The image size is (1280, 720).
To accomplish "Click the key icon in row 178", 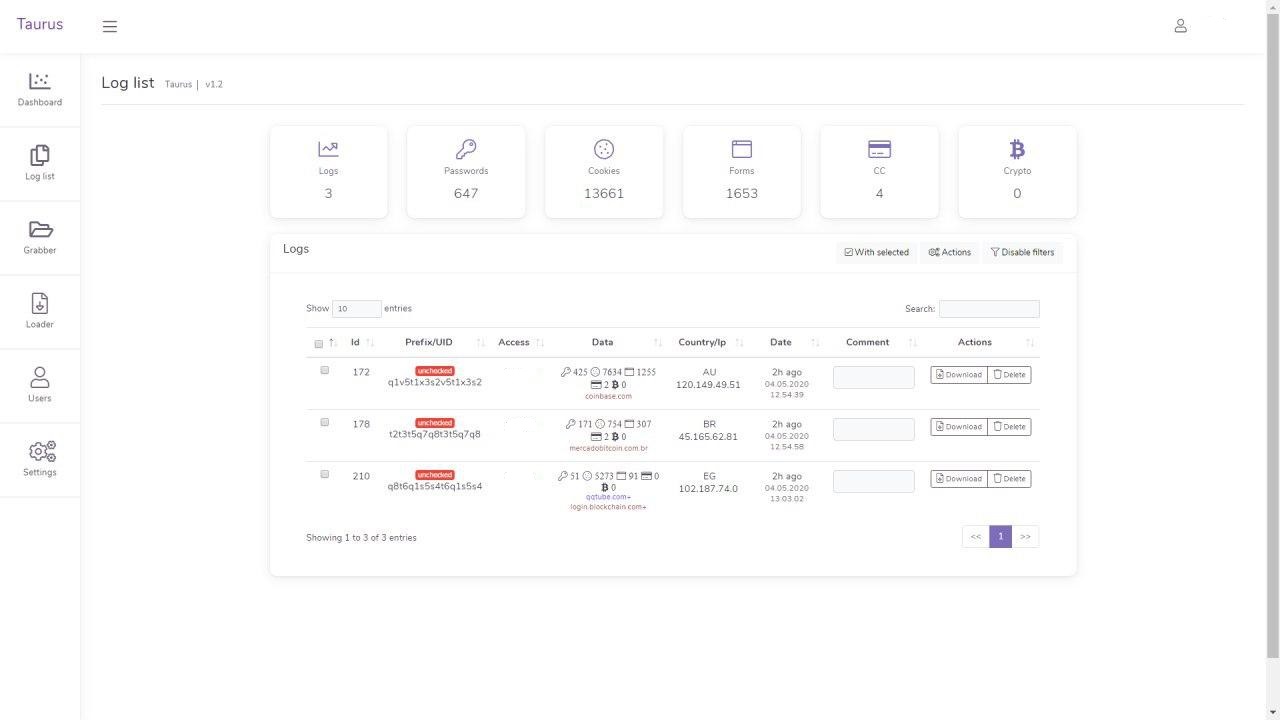I will pos(571,424).
